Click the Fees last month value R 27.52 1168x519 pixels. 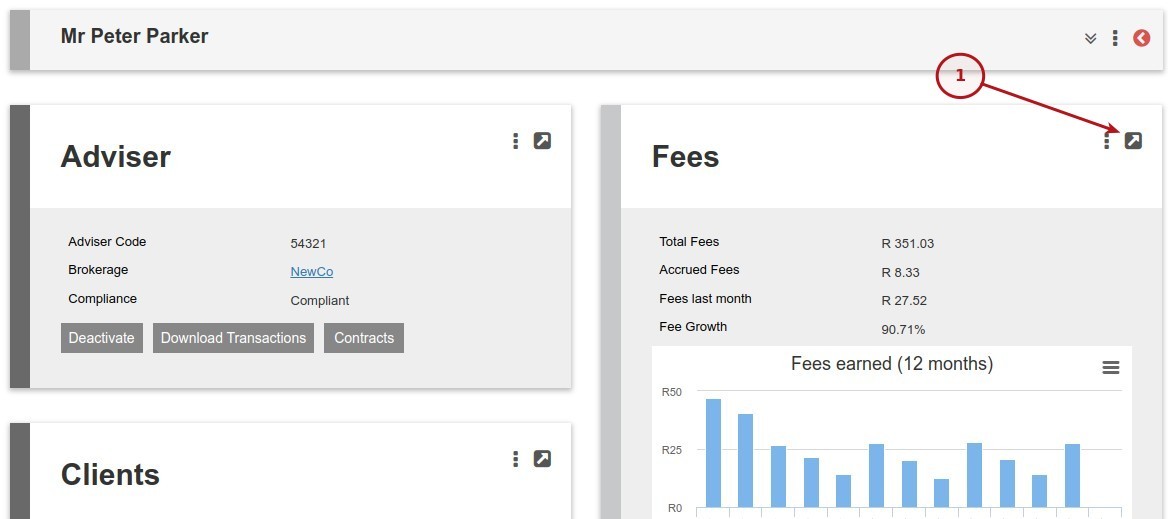(904, 301)
